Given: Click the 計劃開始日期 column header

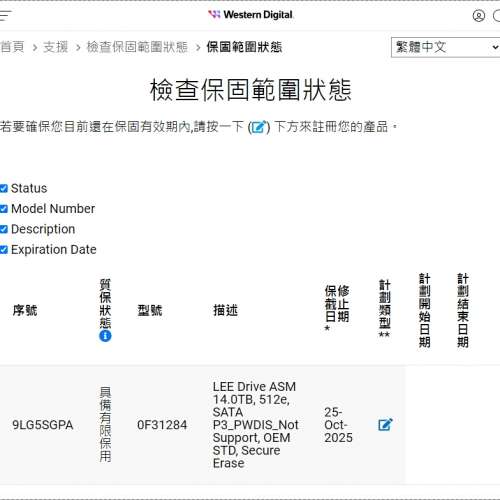Looking at the screenshot, I should [x=425, y=310].
